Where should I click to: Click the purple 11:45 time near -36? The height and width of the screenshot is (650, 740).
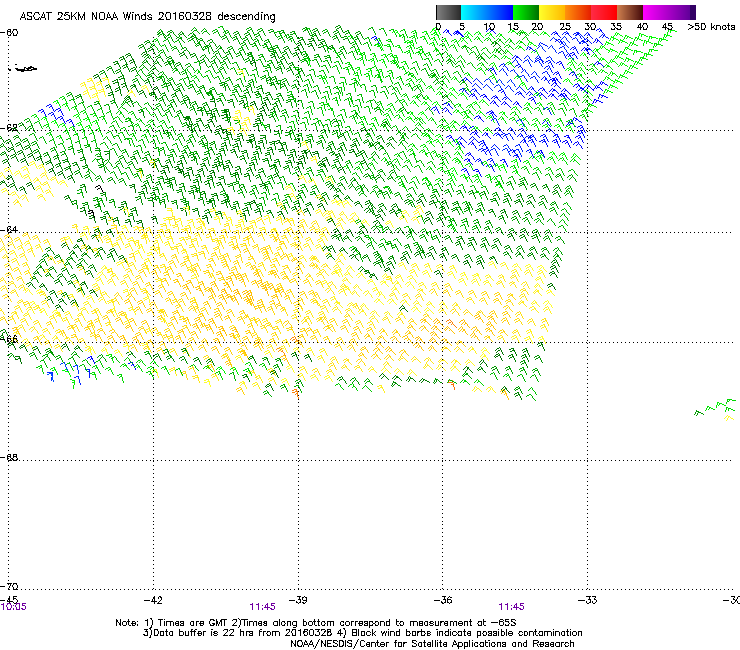click(x=511, y=607)
